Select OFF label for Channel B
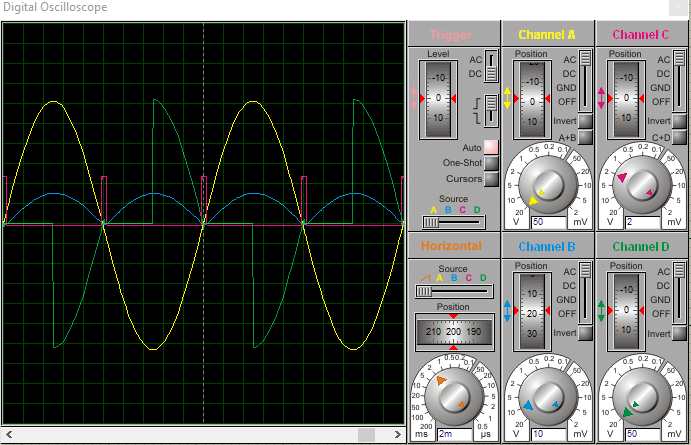Image resolution: width=691 pixels, height=445 pixels. click(567, 314)
